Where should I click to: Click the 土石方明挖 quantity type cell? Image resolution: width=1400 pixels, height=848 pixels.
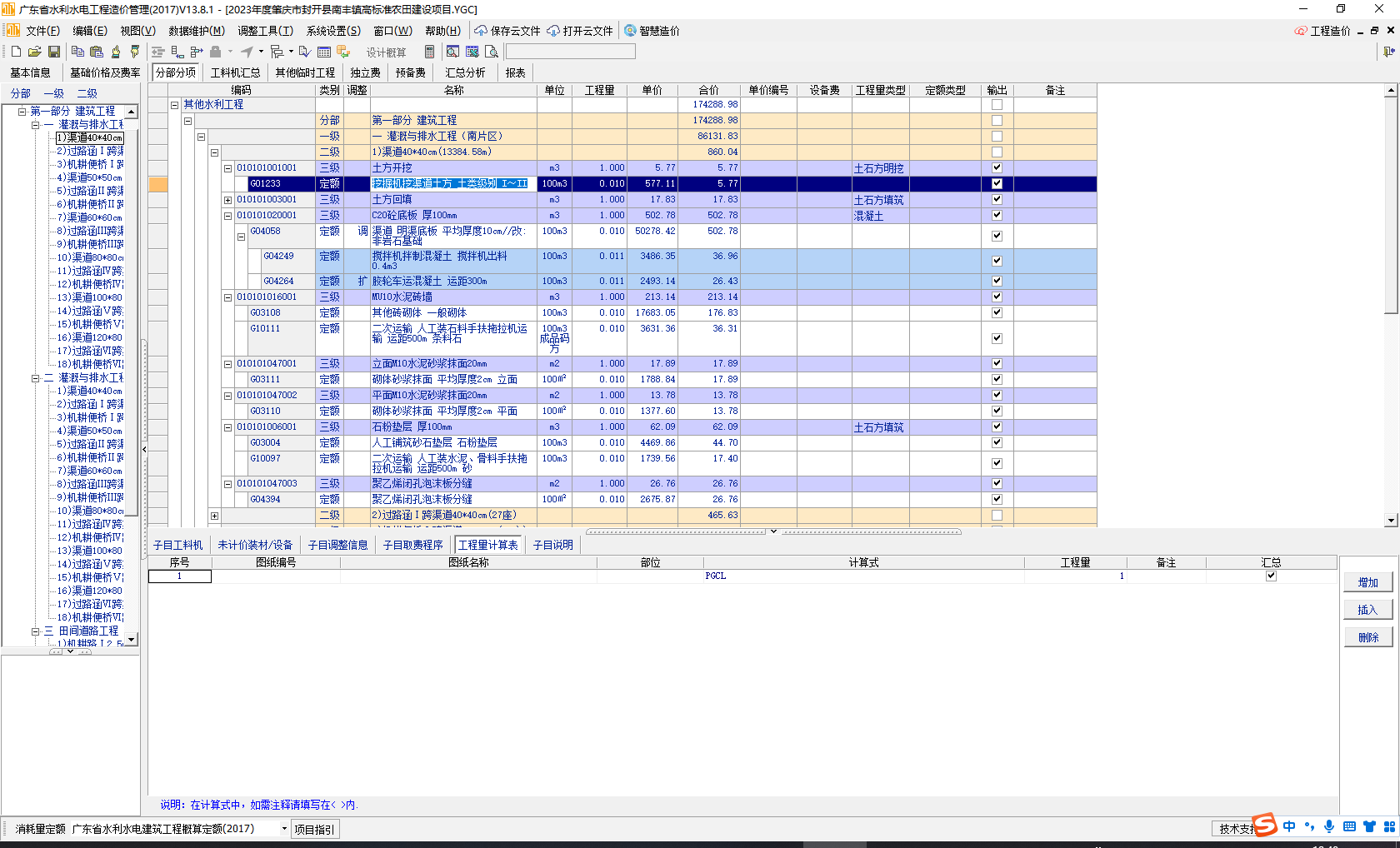[880, 167]
